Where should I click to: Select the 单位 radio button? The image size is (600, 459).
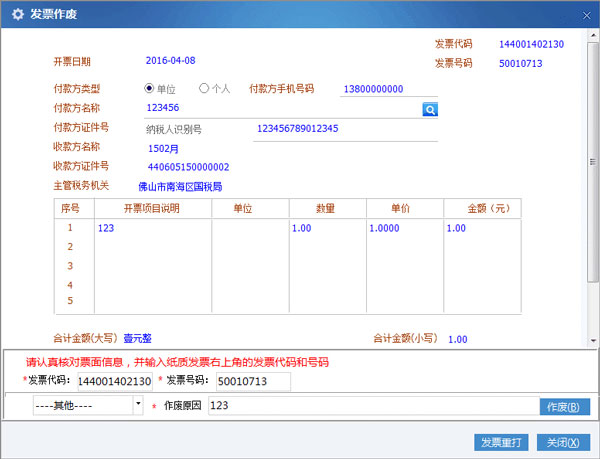coord(150,88)
